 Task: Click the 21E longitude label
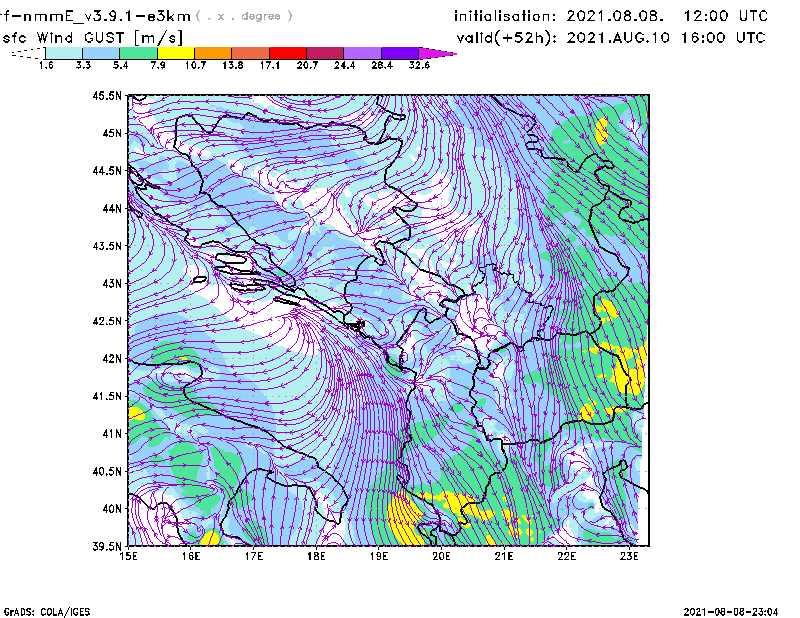(x=504, y=556)
